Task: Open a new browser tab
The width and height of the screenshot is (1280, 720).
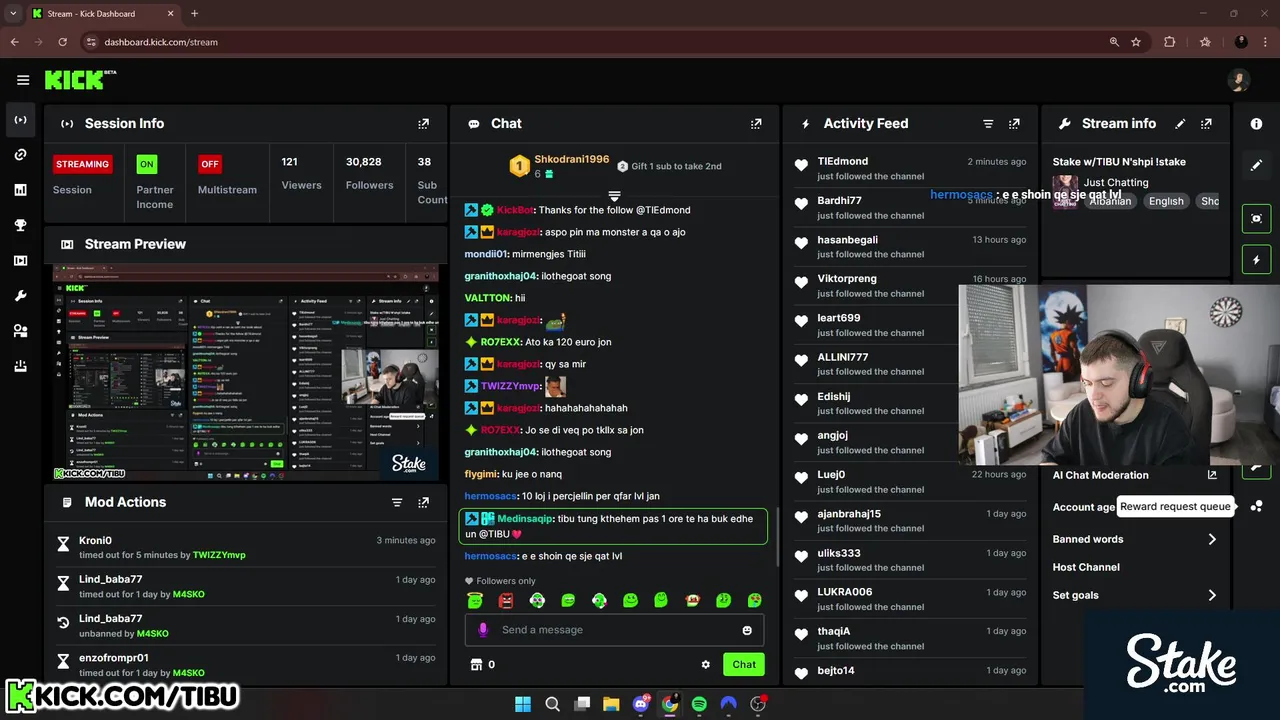Action: point(194,14)
